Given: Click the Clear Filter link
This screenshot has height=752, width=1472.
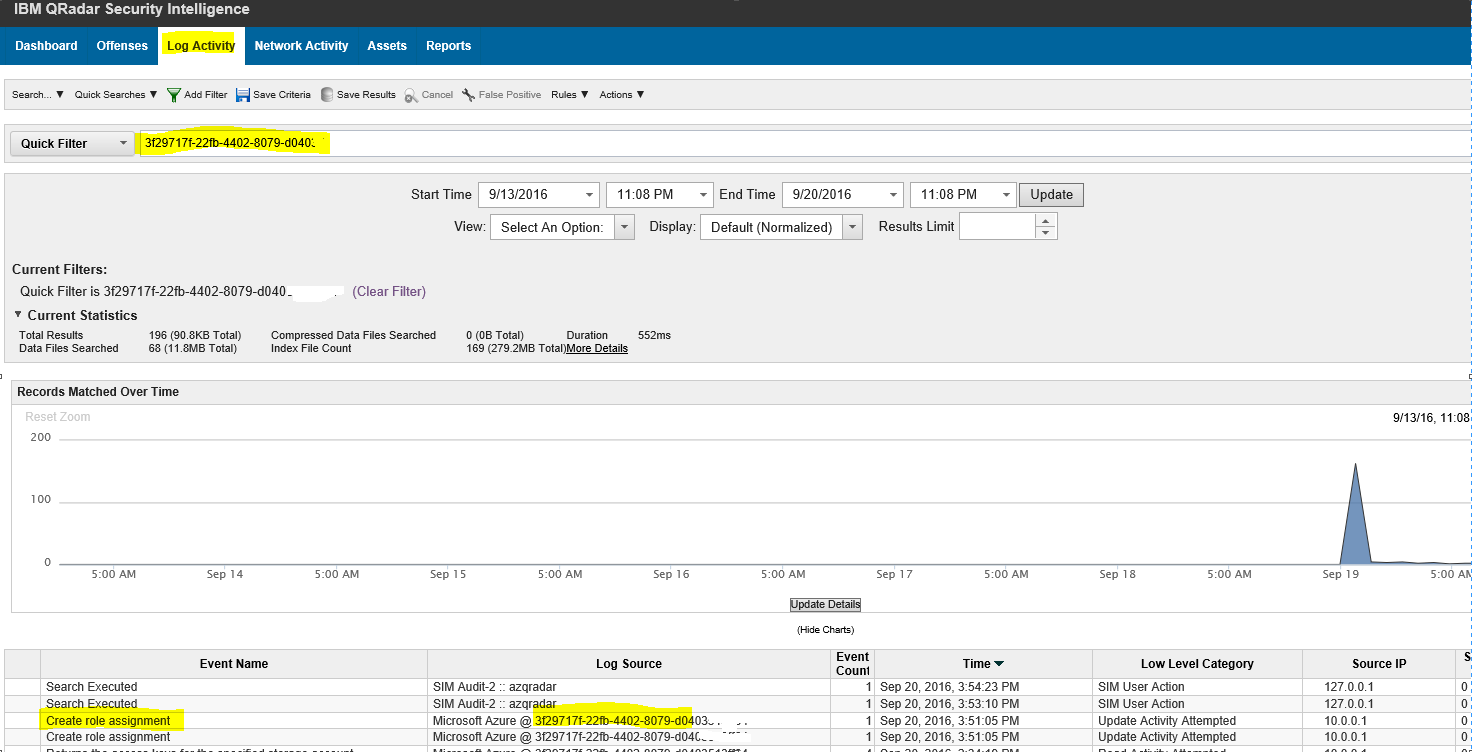Looking at the screenshot, I should tap(389, 292).
